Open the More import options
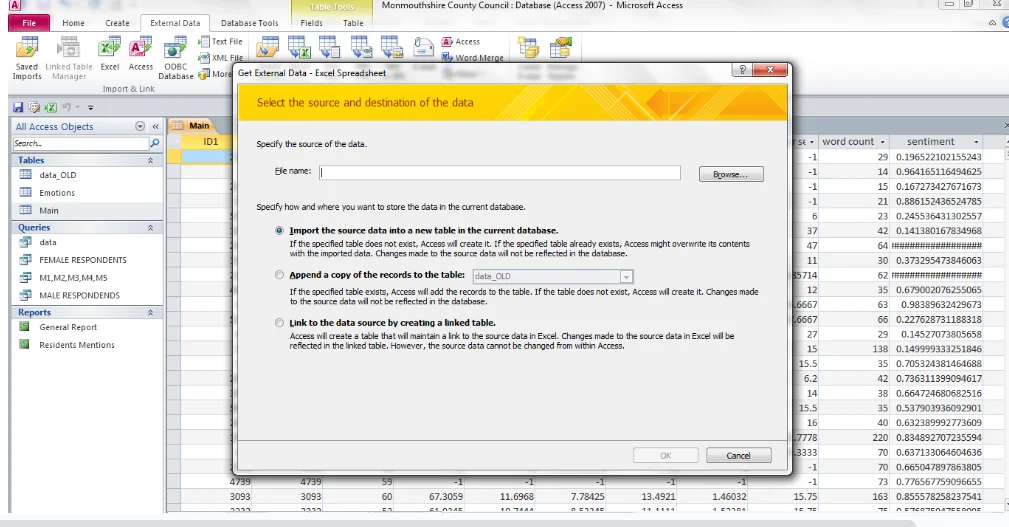 215,74
